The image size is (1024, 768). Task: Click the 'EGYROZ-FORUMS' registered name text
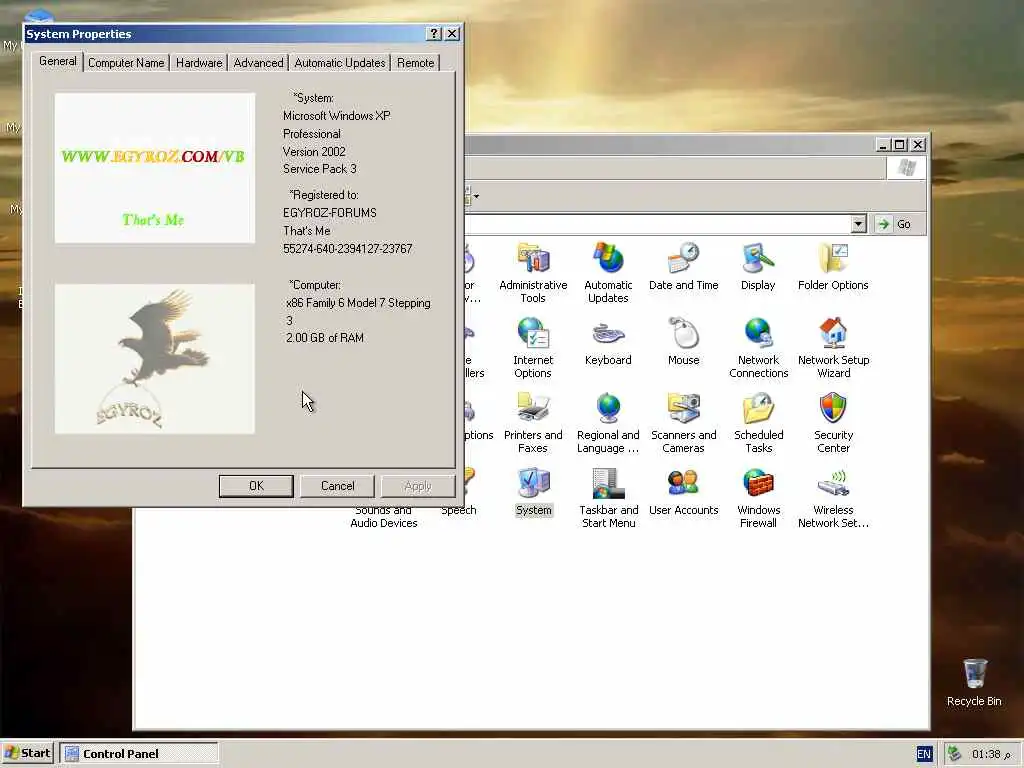coord(330,213)
